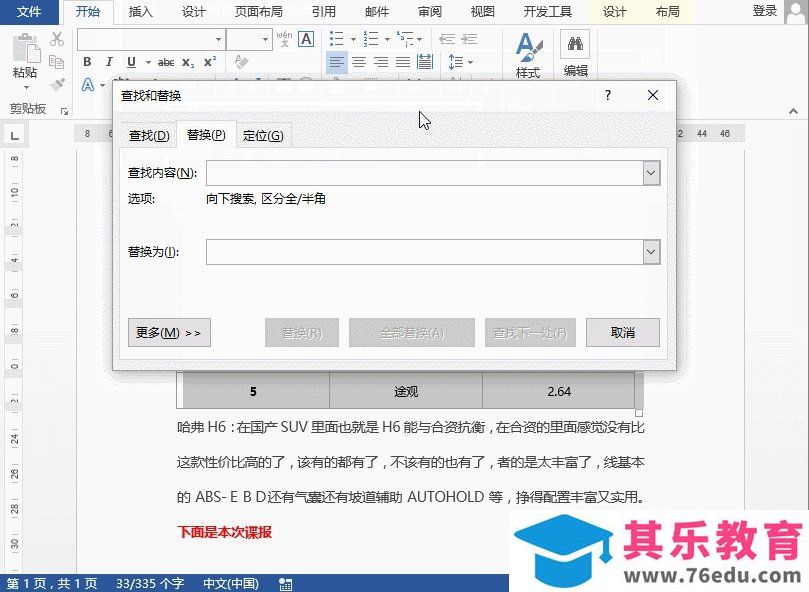Align text left

336,62
